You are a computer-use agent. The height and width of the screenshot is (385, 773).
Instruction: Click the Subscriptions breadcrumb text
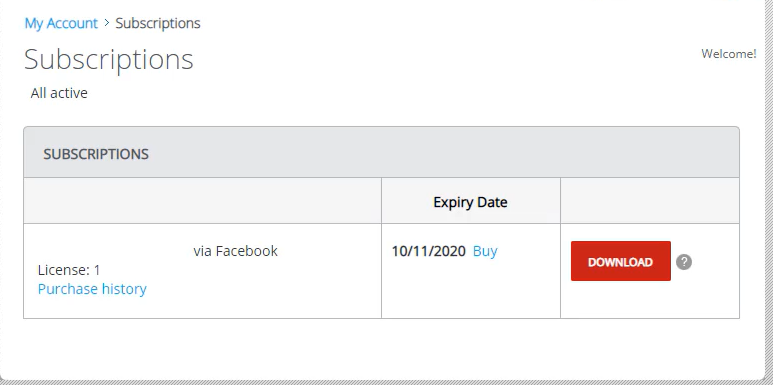coord(158,23)
